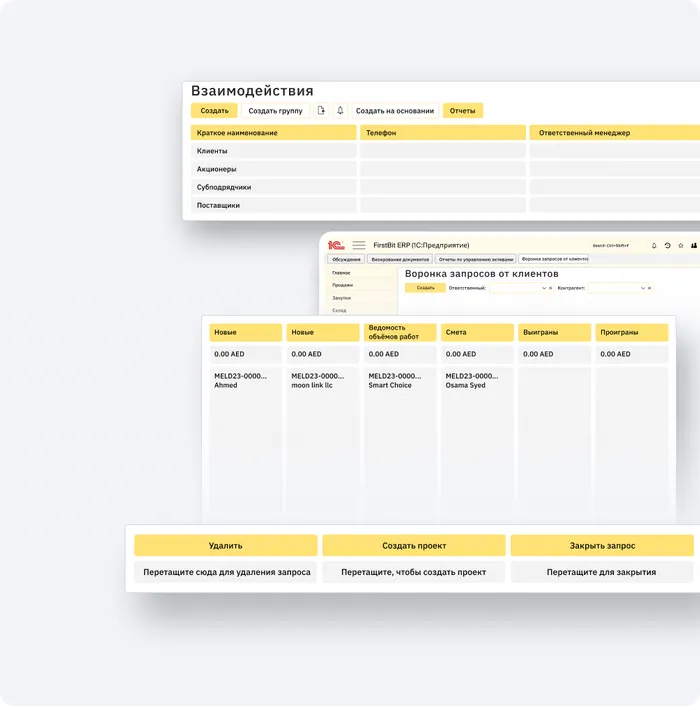Open the history clock icon in the ERP header
This screenshot has width=700, height=706.
point(667,245)
